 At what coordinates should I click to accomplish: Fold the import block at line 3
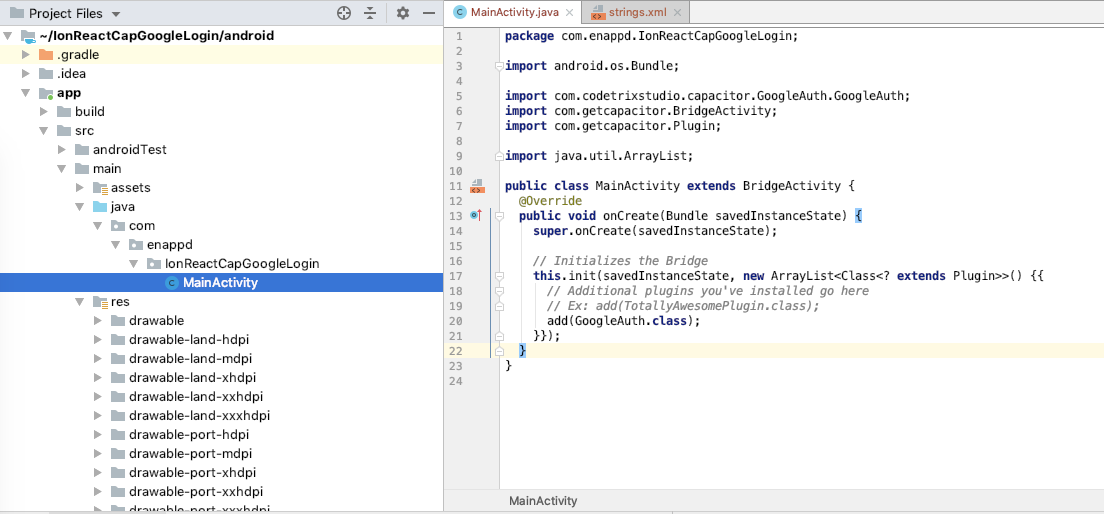pos(498,66)
